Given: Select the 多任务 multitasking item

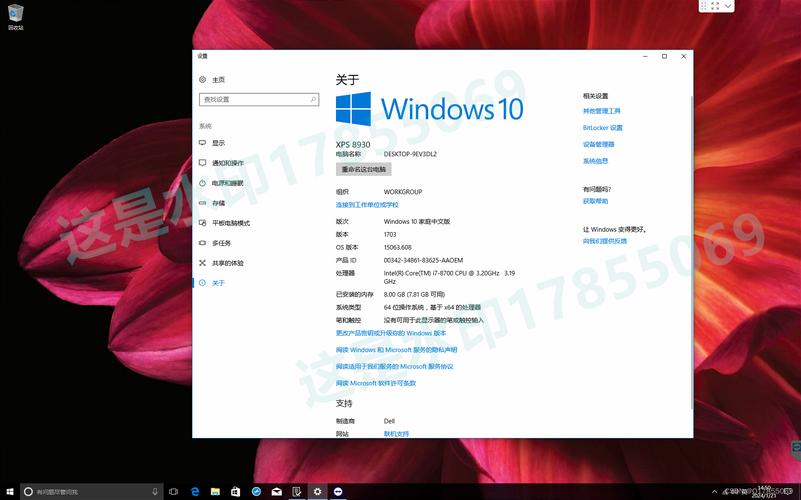Looking at the screenshot, I should coord(221,243).
